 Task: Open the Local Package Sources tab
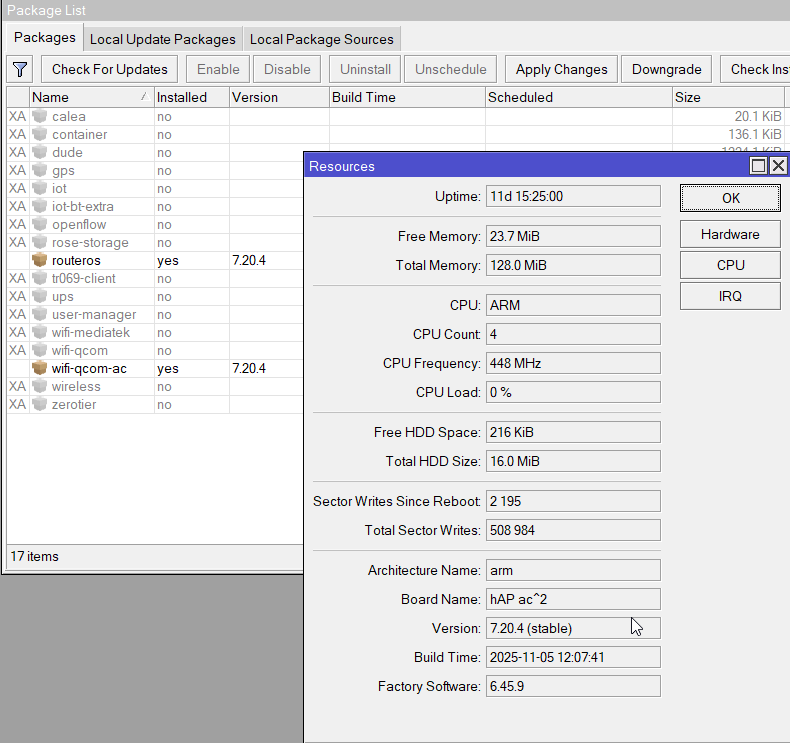(321, 39)
